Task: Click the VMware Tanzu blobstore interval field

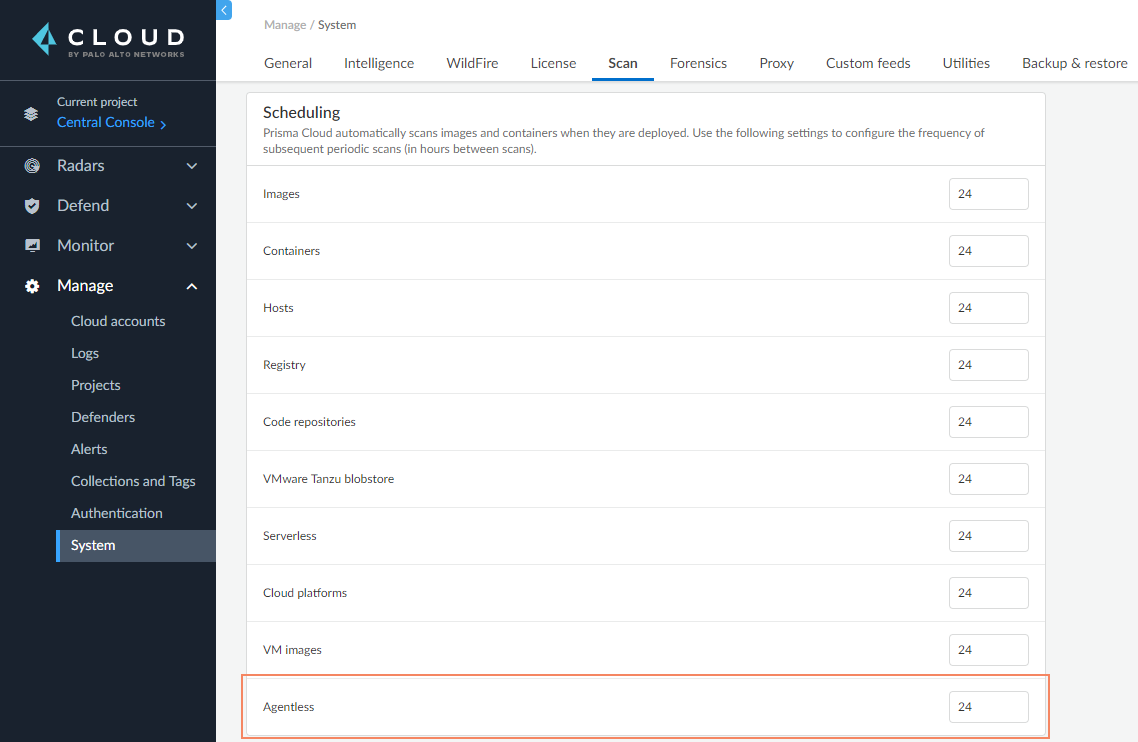Action: pos(988,478)
